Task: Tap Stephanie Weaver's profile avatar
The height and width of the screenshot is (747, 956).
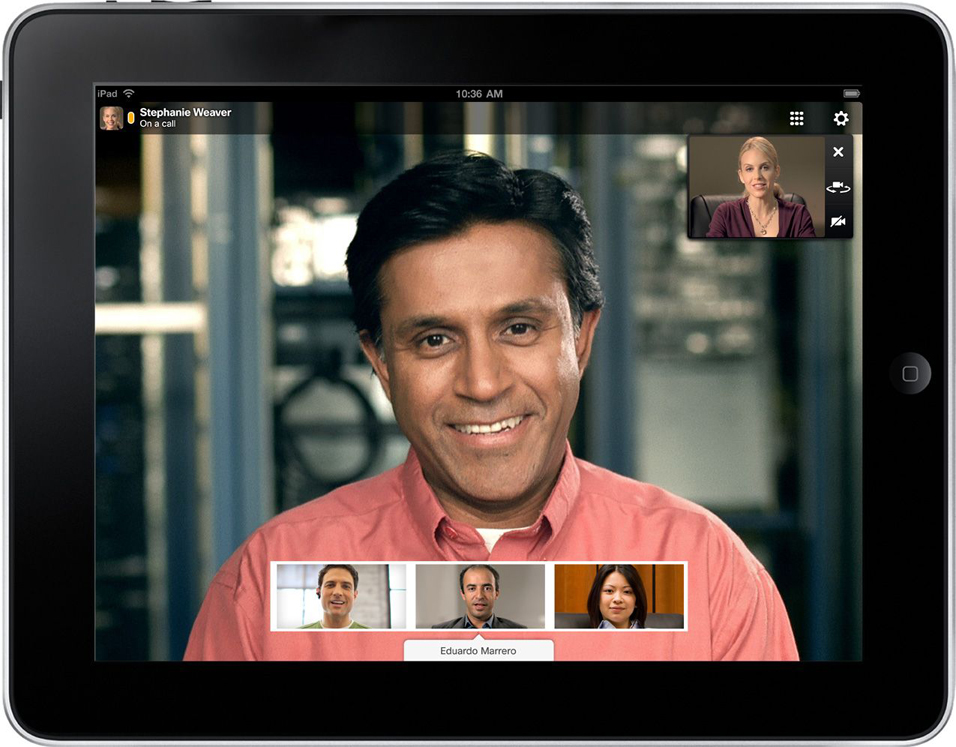Action: 111,118
